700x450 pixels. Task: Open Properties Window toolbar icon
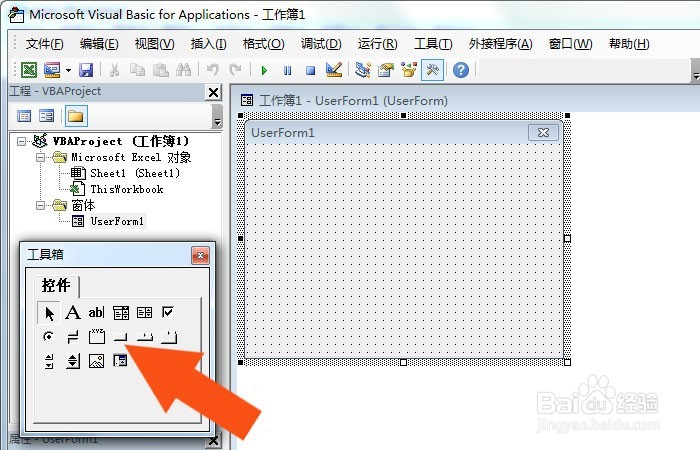coord(386,70)
